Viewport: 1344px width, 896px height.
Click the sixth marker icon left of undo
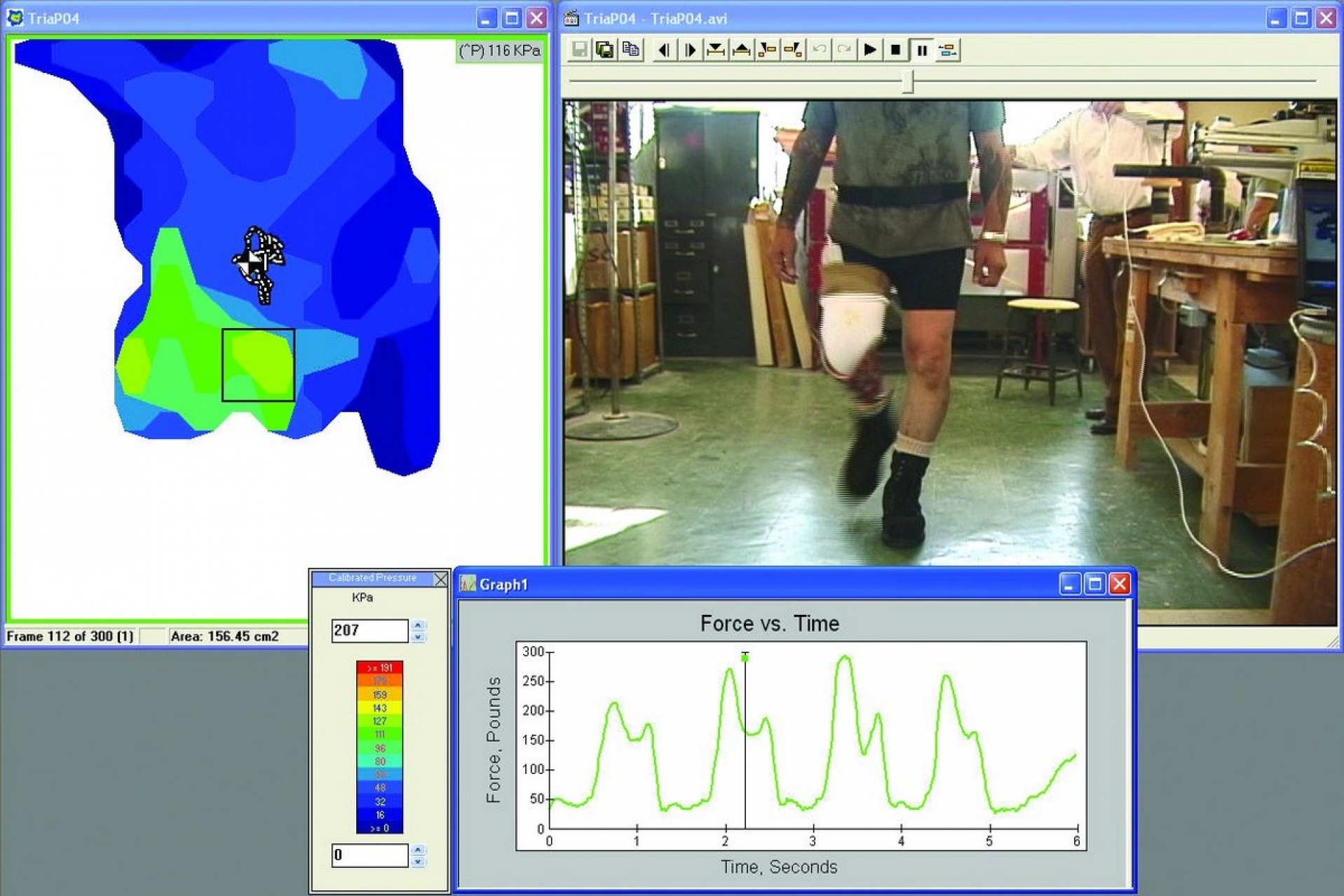pos(793,50)
